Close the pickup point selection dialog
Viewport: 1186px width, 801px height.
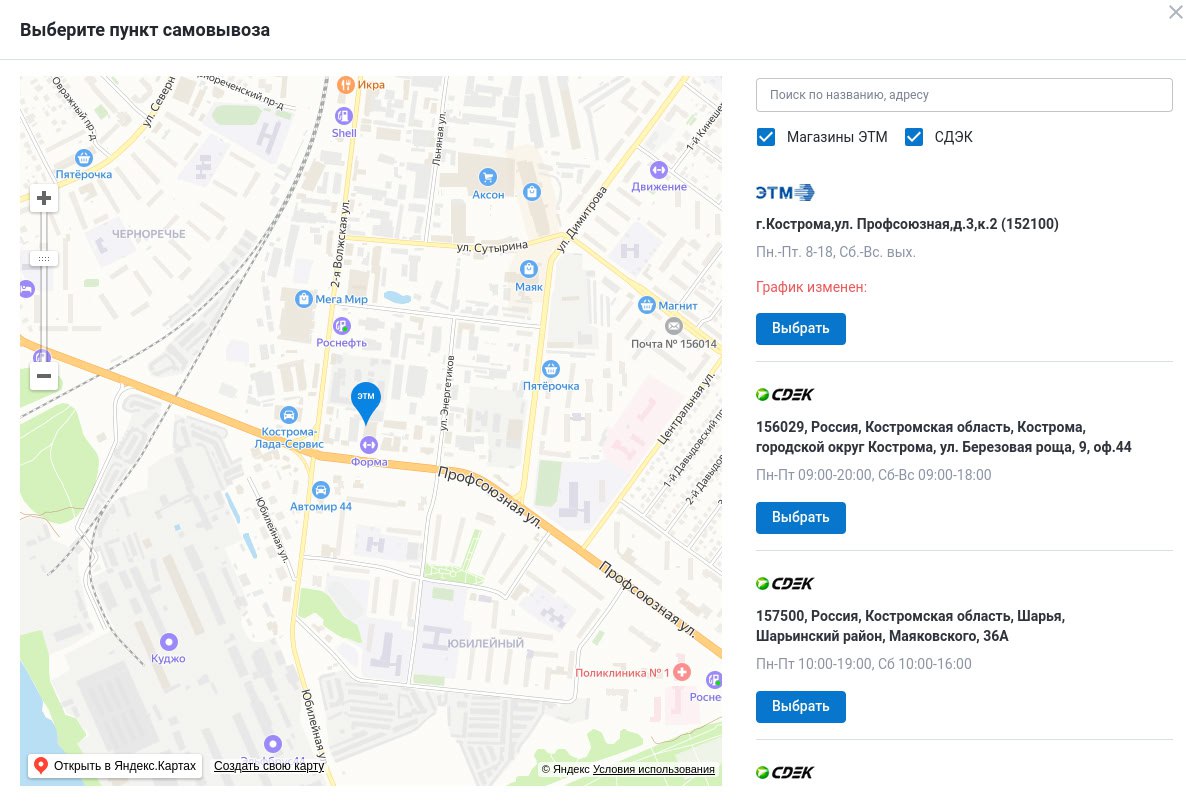1176,12
